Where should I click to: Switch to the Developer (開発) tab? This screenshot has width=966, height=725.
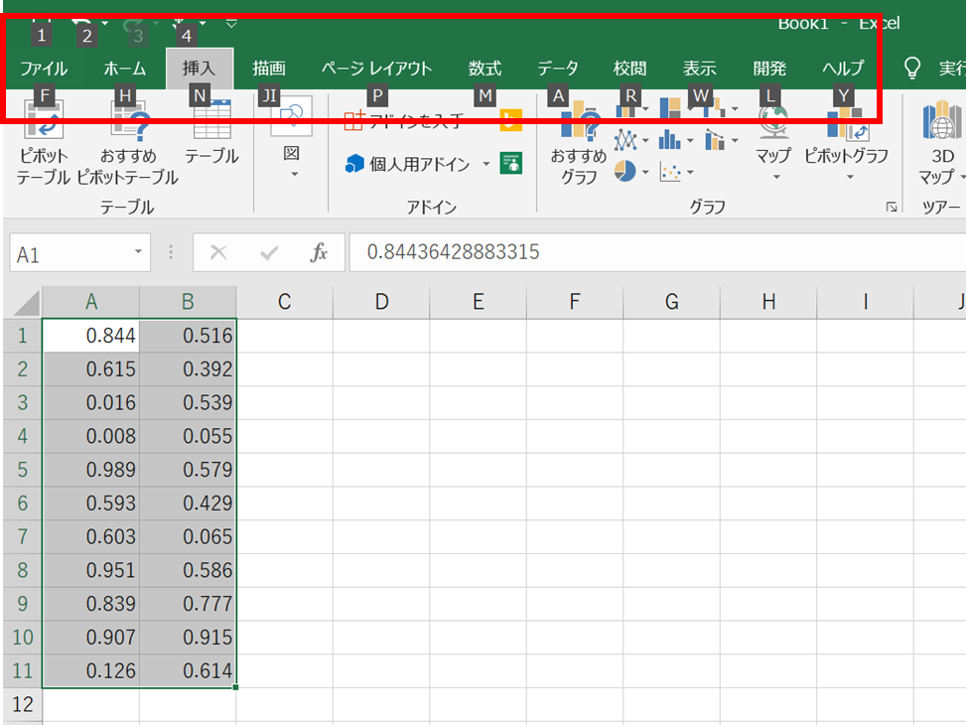[x=769, y=68]
